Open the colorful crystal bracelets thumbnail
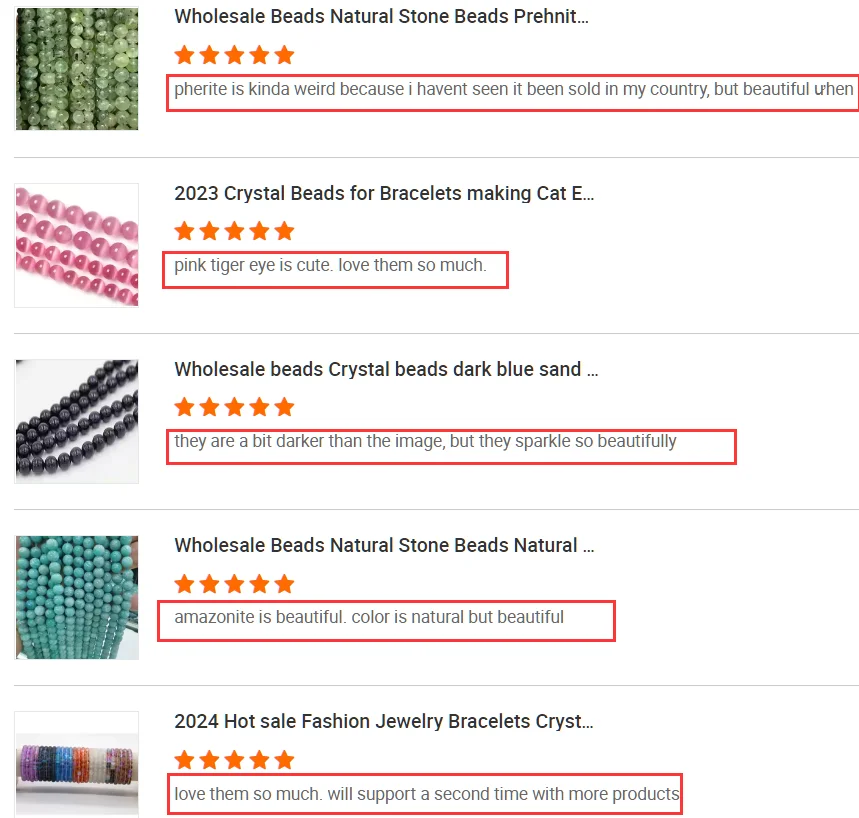This screenshot has height=818, width=859. click(77, 765)
